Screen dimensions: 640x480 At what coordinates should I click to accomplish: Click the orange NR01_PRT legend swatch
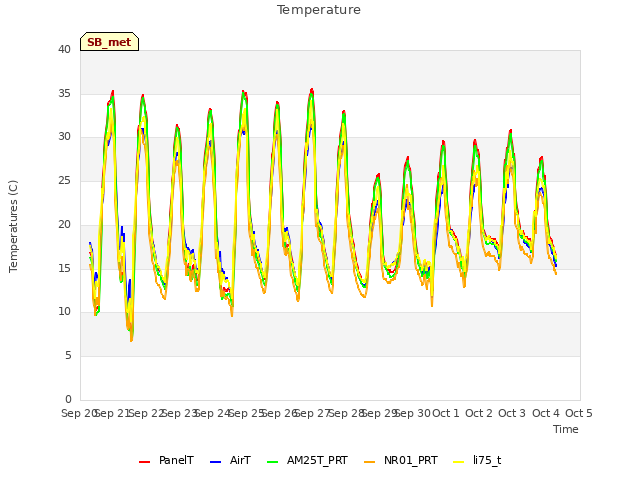(x=370, y=462)
